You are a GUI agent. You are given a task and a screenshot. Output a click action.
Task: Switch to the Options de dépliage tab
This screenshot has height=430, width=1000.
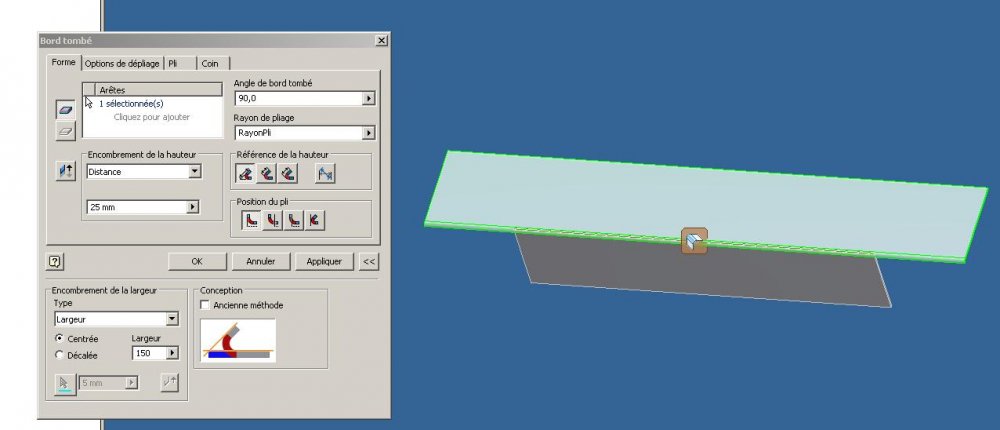click(122, 63)
